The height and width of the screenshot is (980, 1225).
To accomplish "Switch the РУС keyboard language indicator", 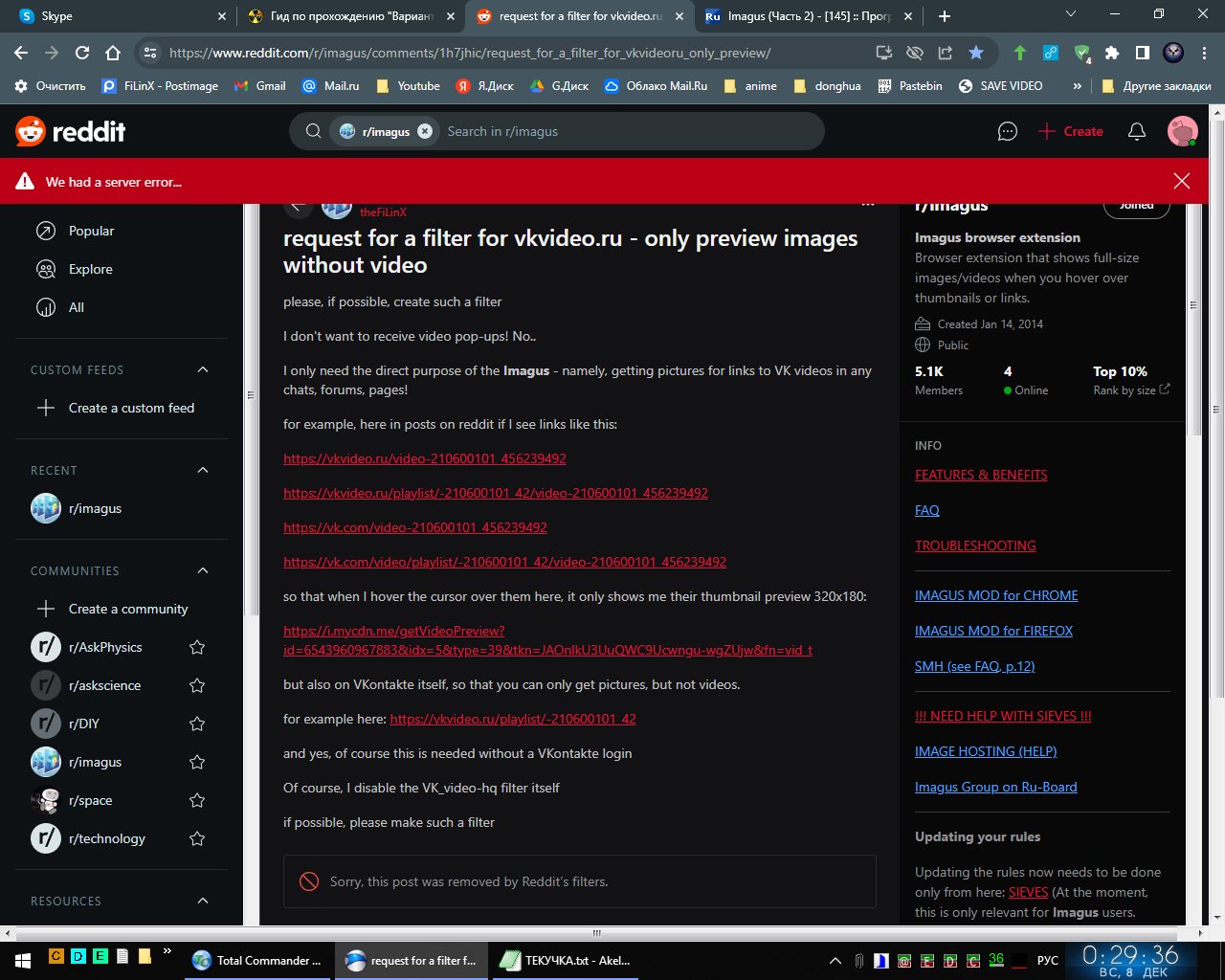I will click(x=1048, y=960).
